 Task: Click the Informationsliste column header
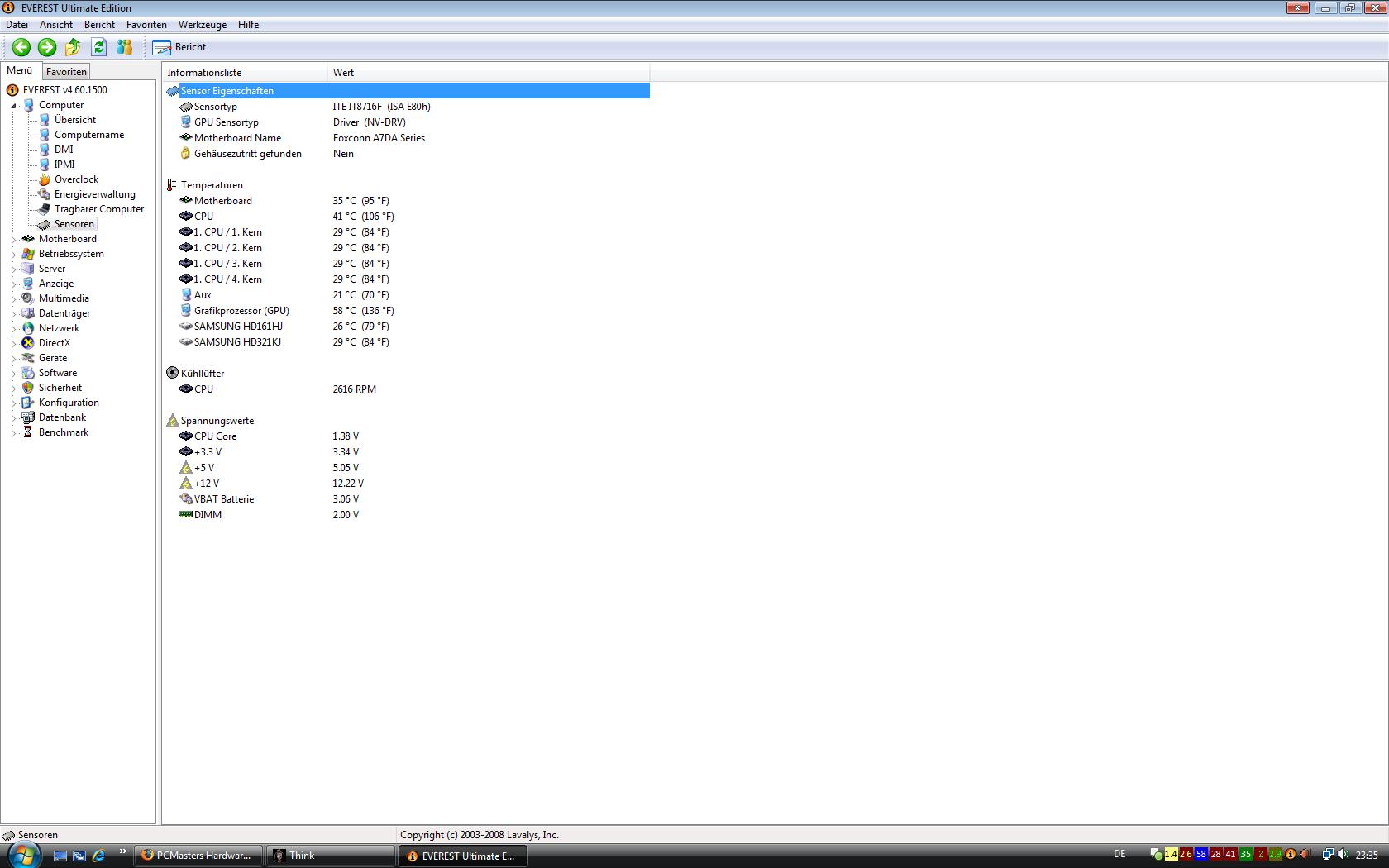pos(245,73)
